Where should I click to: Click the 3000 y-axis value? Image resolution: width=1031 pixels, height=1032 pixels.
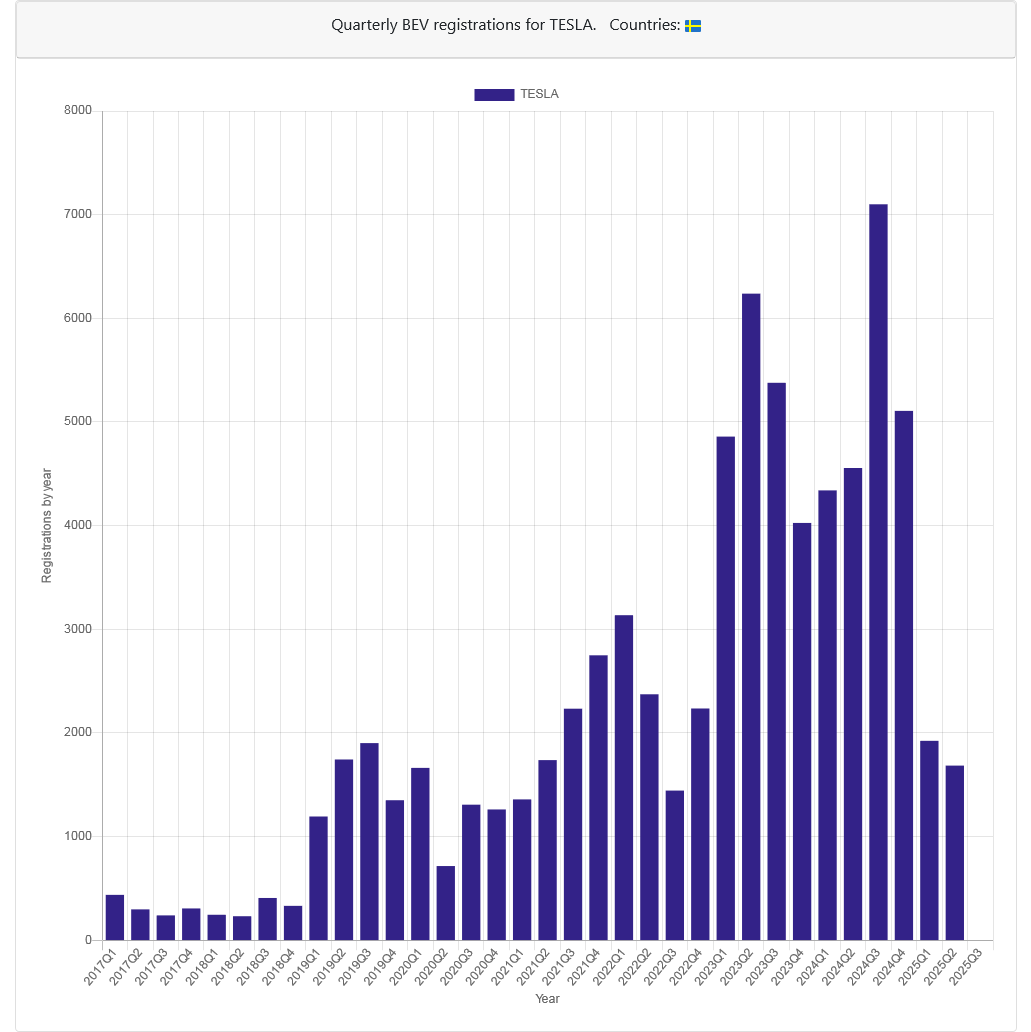(x=78, y=629)
